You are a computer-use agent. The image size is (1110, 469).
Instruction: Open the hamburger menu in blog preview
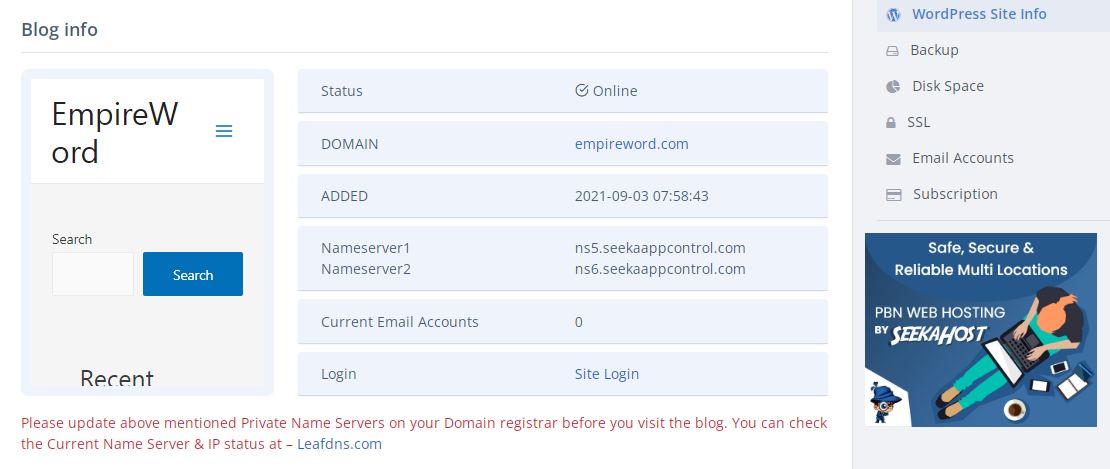(x=224, y=131)
